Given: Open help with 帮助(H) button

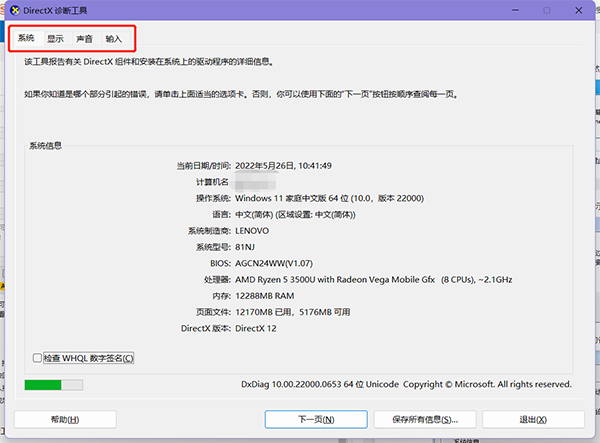Looking at the screenshot, I should tap(65, 420).
